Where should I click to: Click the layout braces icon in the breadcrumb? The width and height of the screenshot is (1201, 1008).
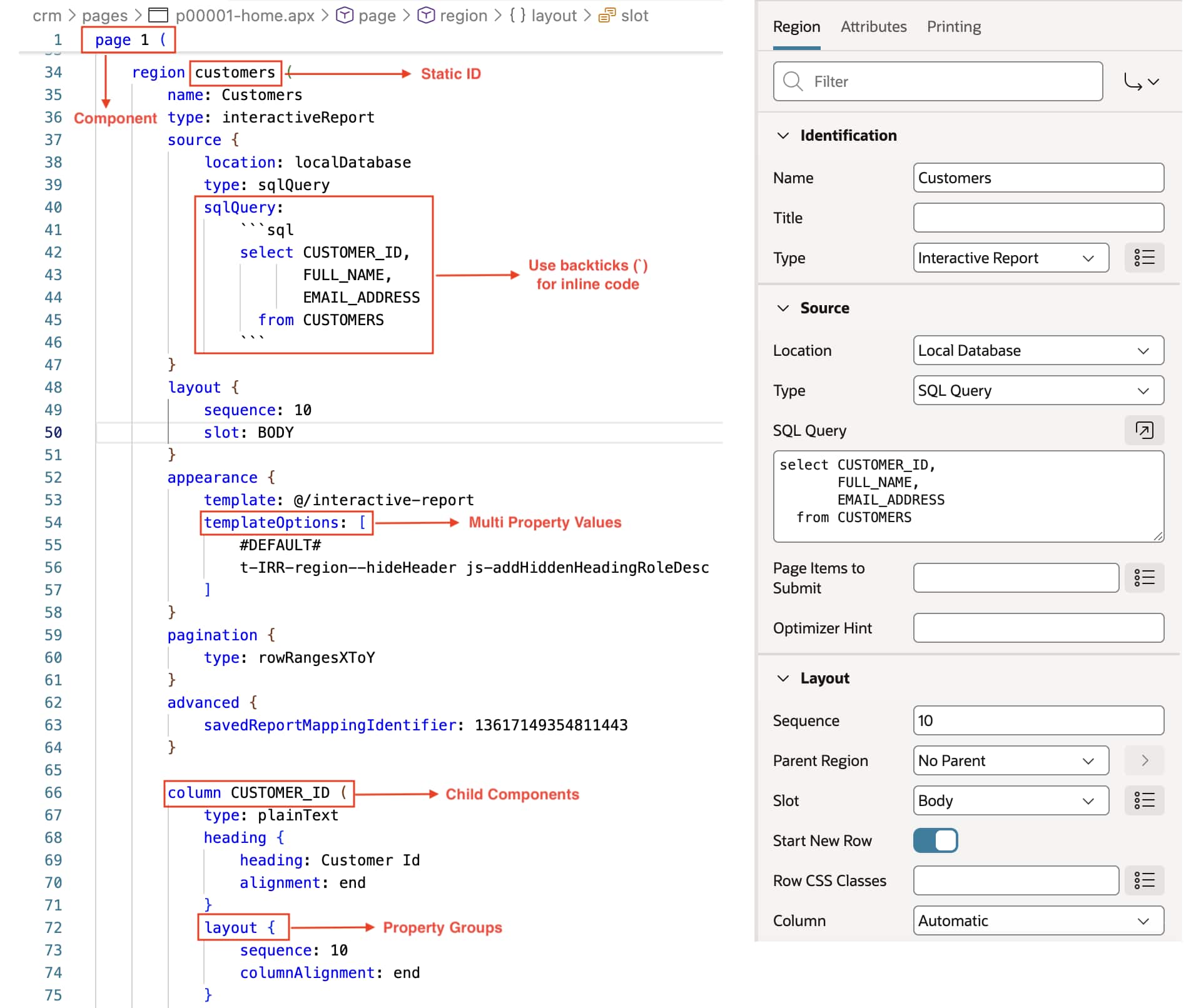coord(517,15)
